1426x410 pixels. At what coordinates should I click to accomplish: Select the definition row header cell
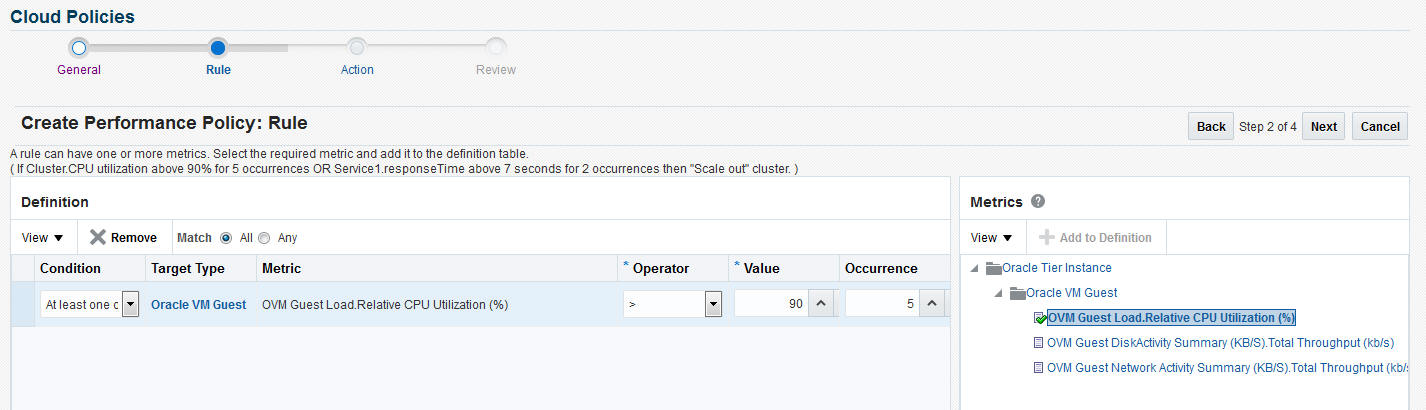pyautogui.click(x=22, y=304)
